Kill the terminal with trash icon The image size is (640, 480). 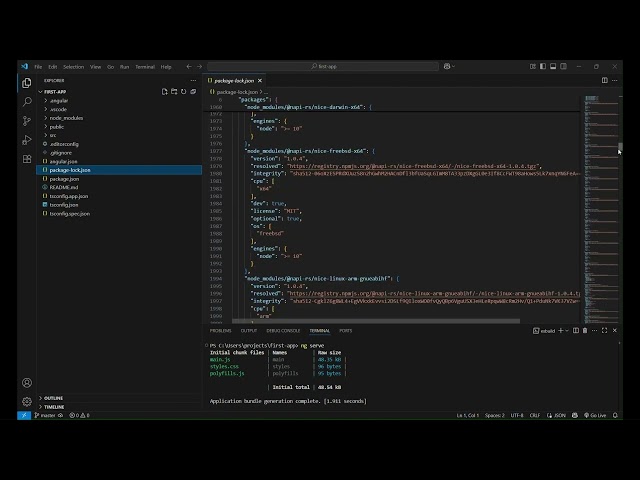[x=585, y=331]
